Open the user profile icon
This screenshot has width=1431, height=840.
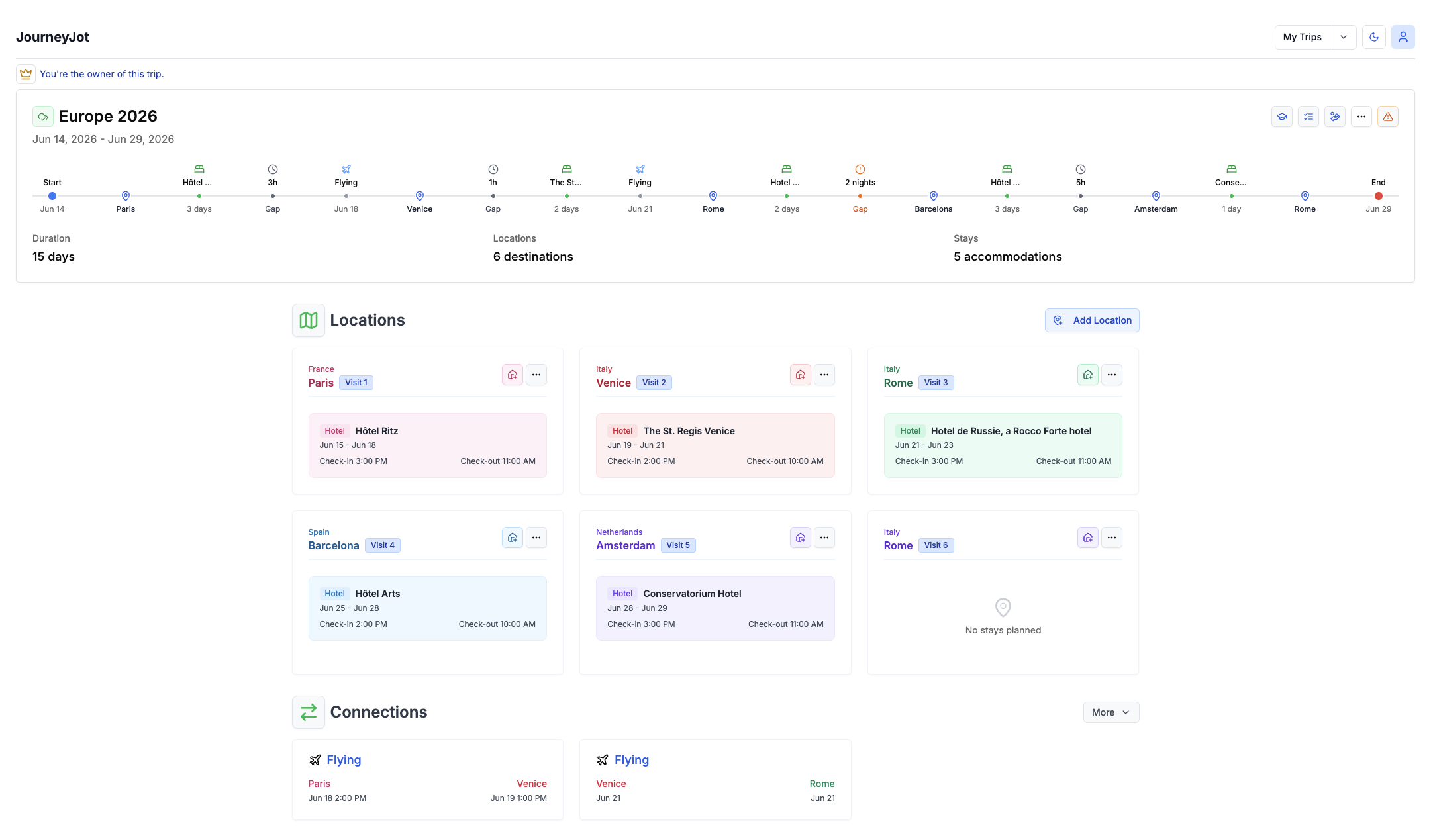click(x=1403, y=37)
